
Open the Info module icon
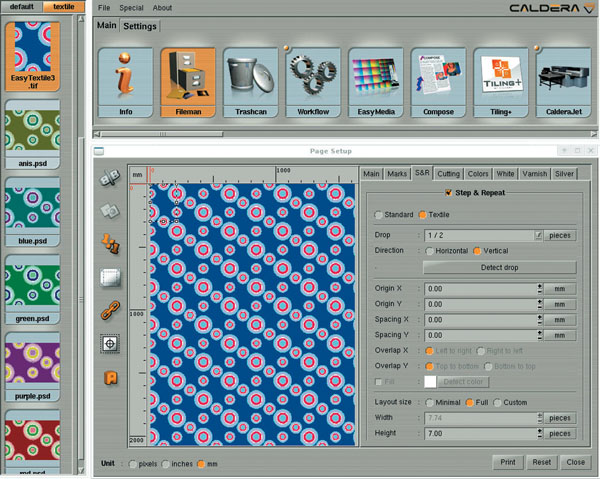(126, 83)
